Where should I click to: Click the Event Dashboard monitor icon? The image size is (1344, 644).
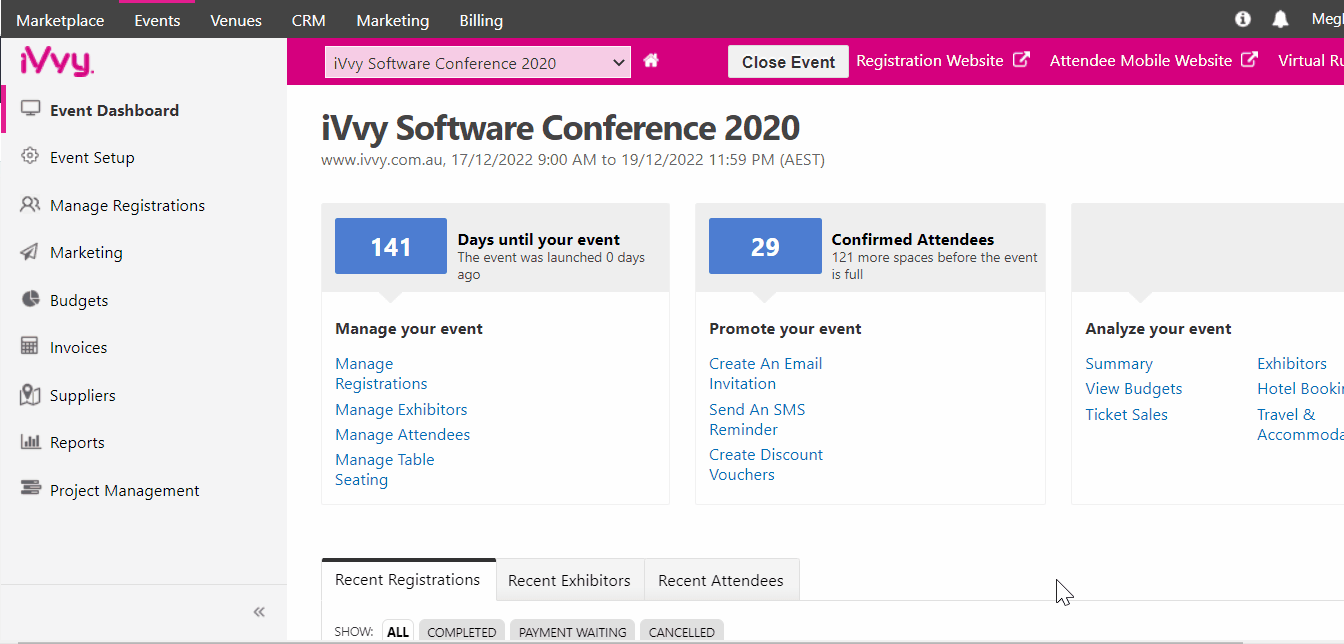pos(30,109)
